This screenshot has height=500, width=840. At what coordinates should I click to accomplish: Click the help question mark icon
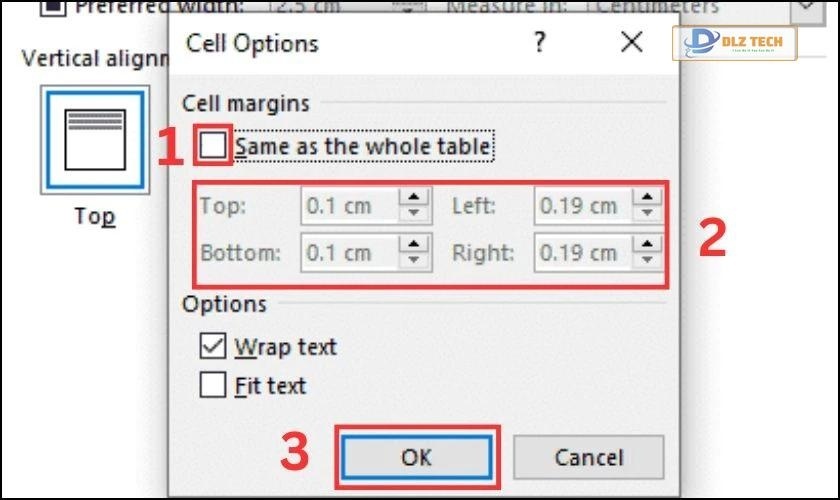pos(540,43)
